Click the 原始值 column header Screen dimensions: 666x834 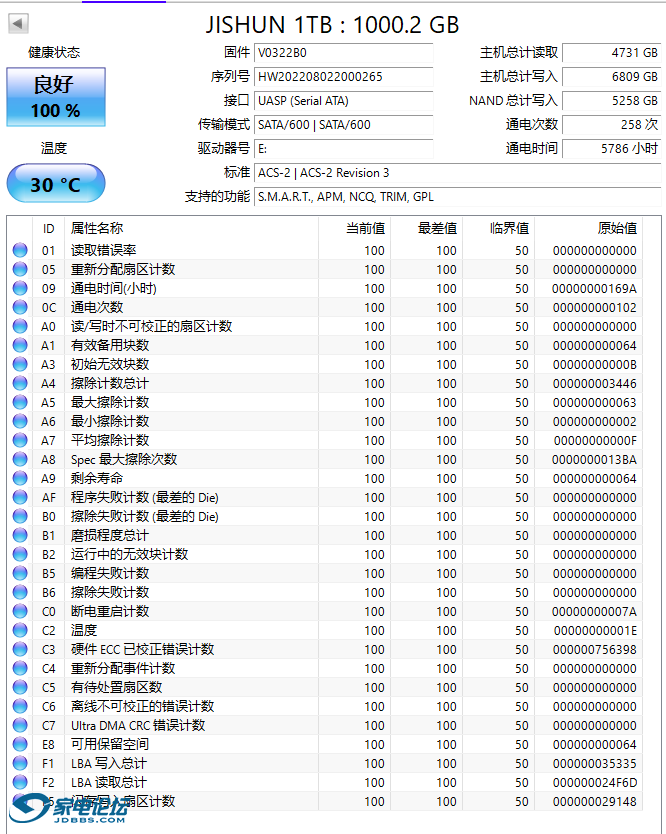coord(588,229)
